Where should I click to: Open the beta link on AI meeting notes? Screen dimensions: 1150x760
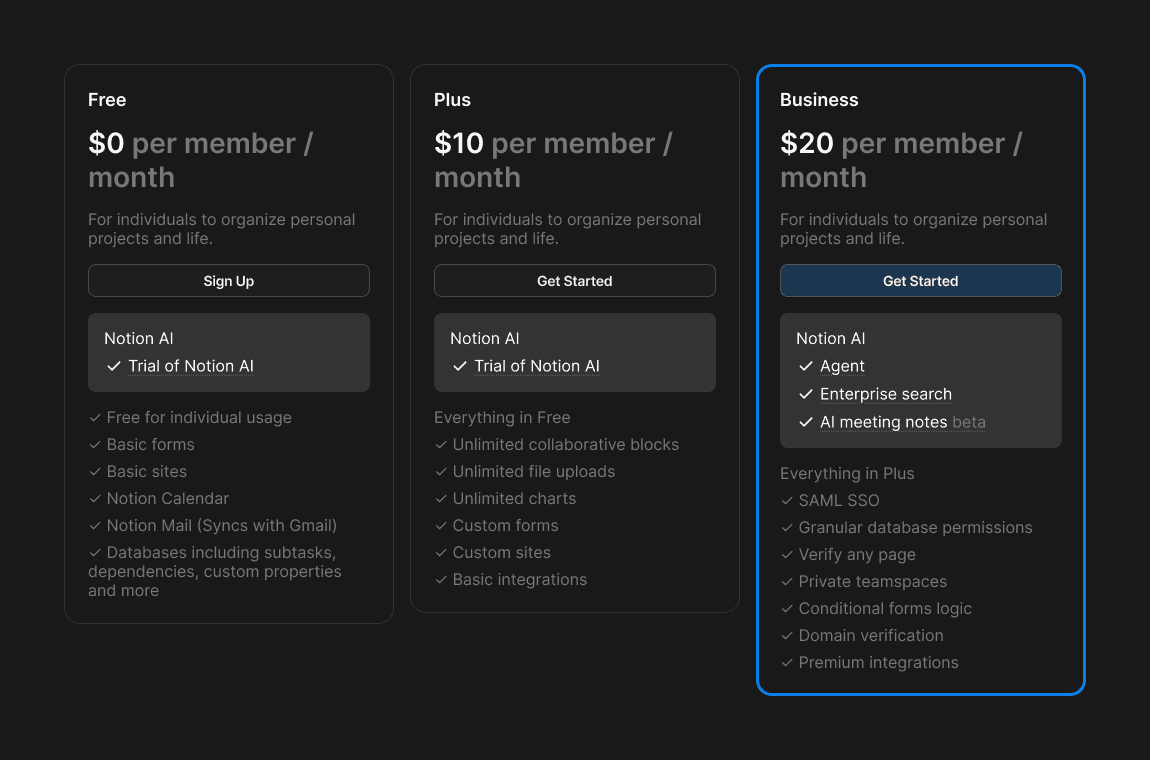pyautogui.click(x=970, y=422)
